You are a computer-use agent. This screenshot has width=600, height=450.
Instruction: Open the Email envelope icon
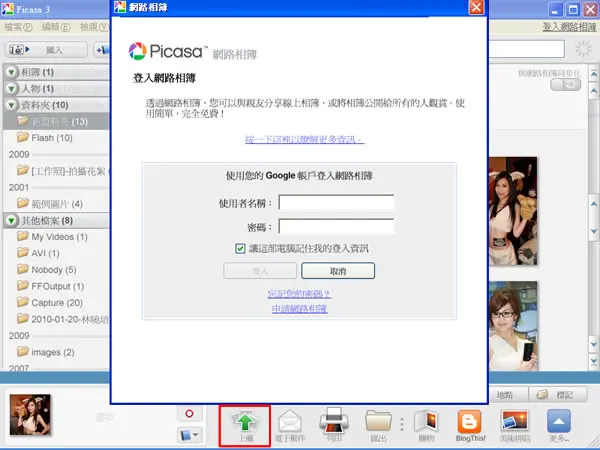(x=290, y=421)
